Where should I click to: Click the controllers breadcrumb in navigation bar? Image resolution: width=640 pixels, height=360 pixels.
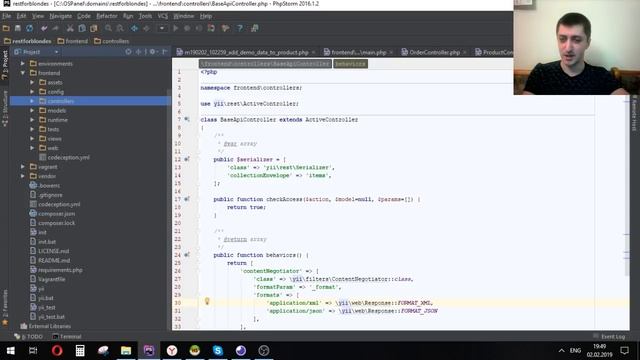(x=111, y=41)
